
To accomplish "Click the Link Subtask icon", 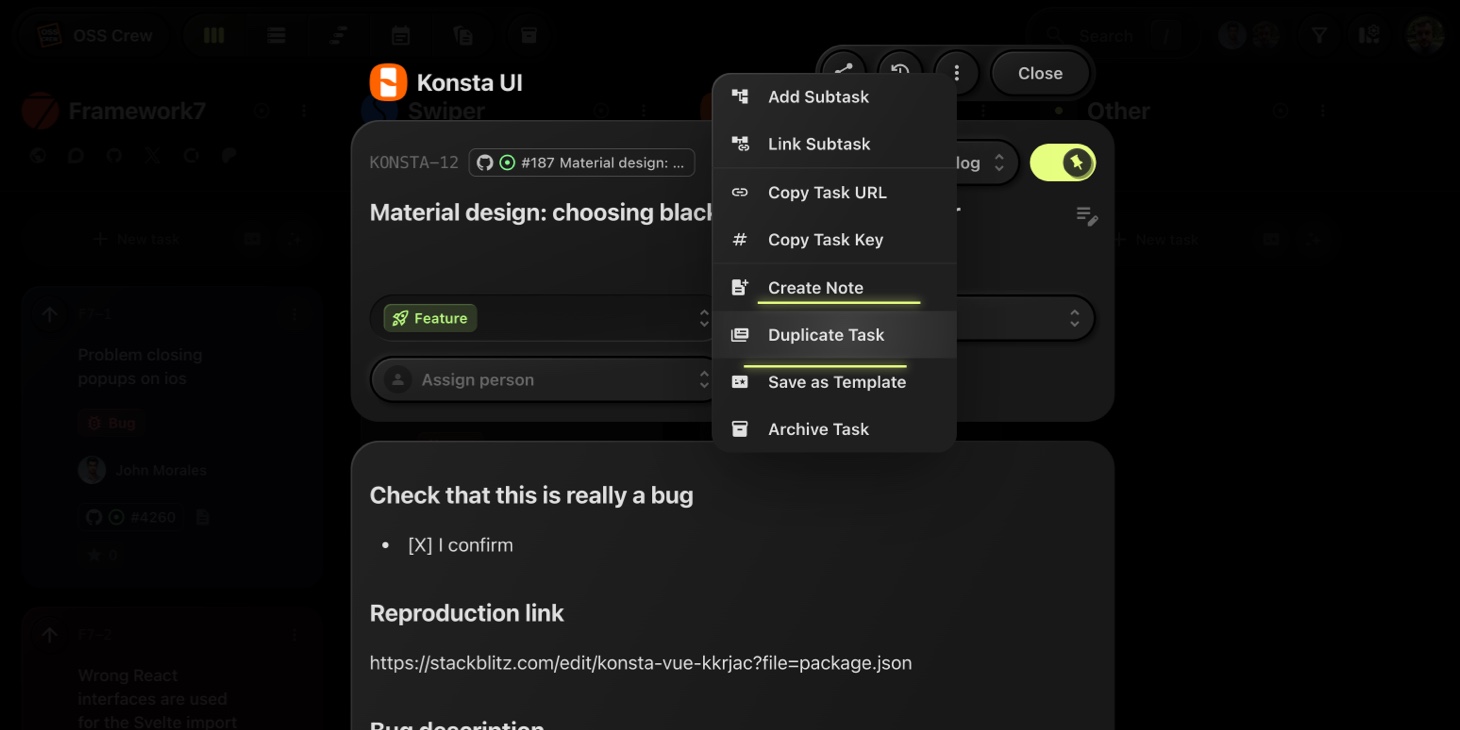I will pos(740,144).
